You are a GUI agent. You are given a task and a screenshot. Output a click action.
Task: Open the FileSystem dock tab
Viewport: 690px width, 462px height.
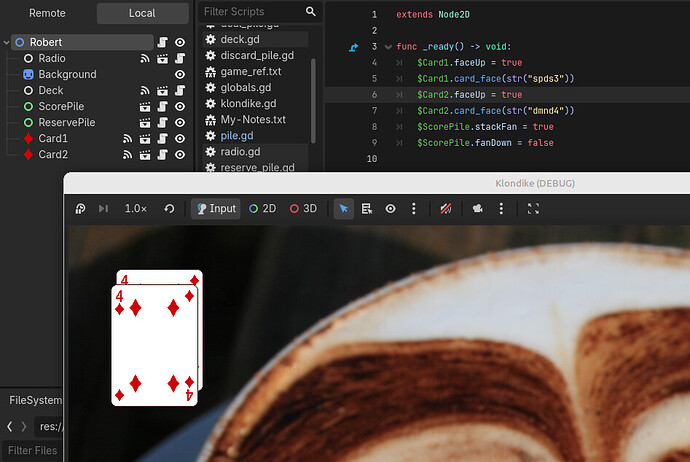(x=36, y=400)
